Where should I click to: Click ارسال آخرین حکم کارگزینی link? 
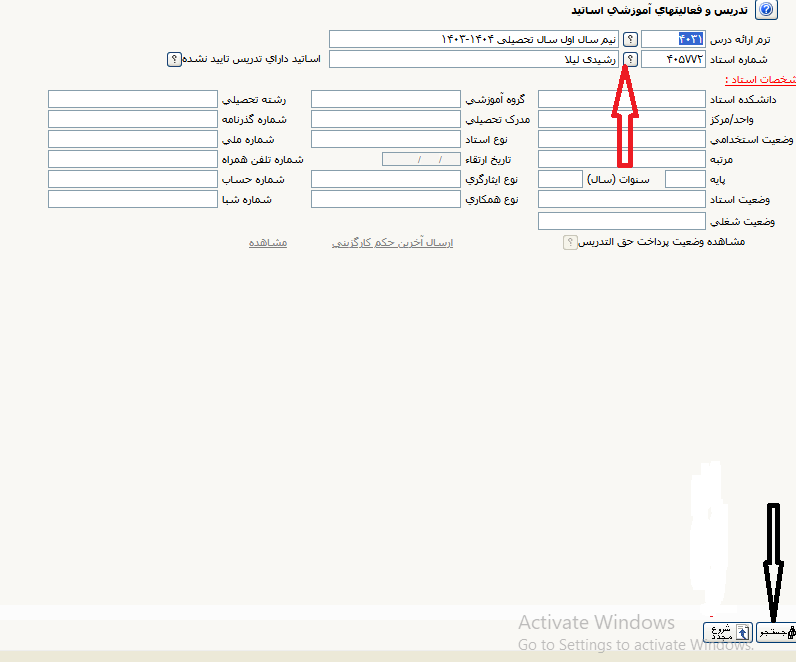coord(392,242)
